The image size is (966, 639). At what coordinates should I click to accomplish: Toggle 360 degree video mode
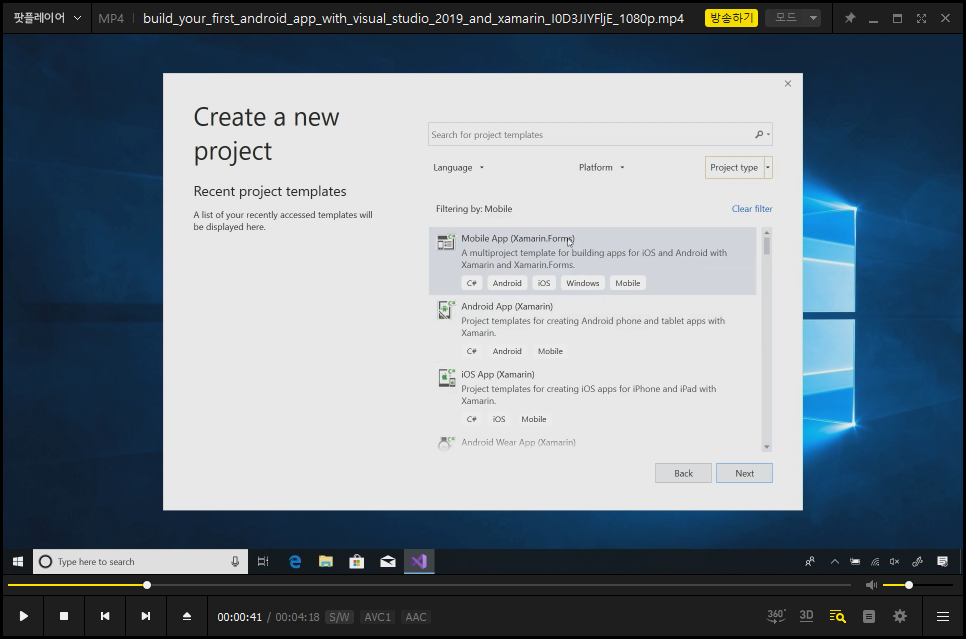(776, 616)
